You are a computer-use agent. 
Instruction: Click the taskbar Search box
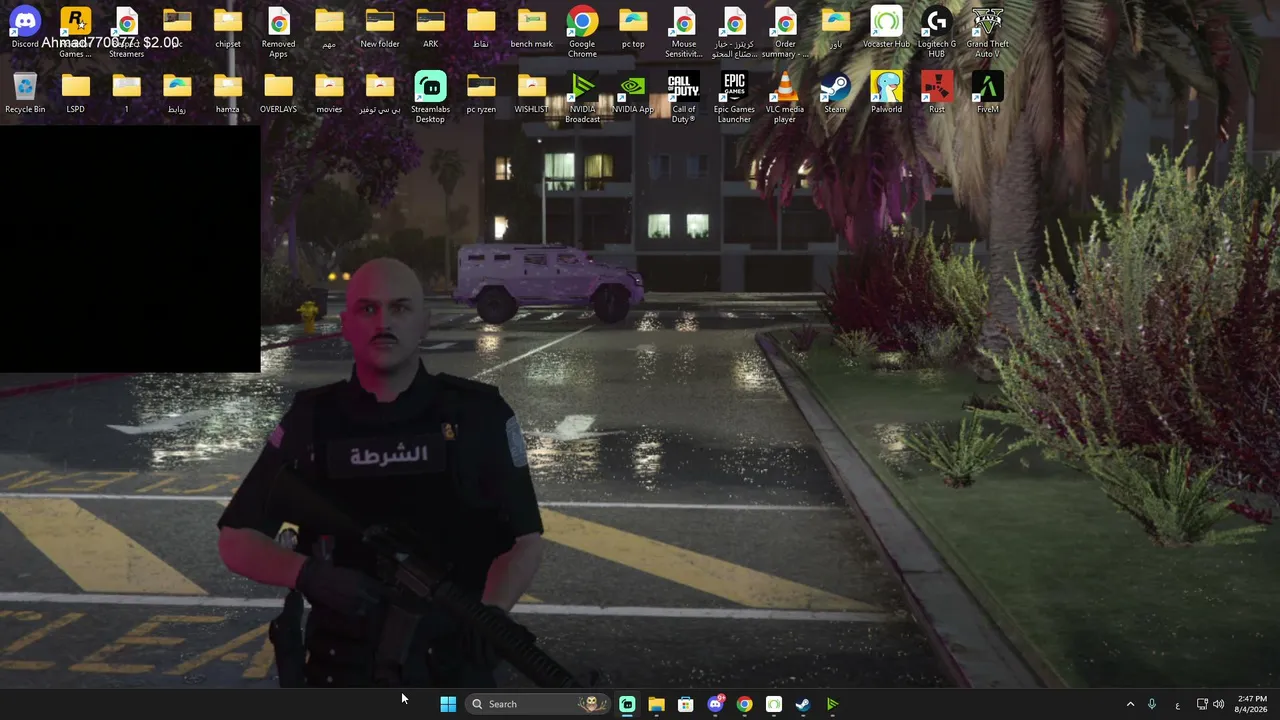pos(540,704)
